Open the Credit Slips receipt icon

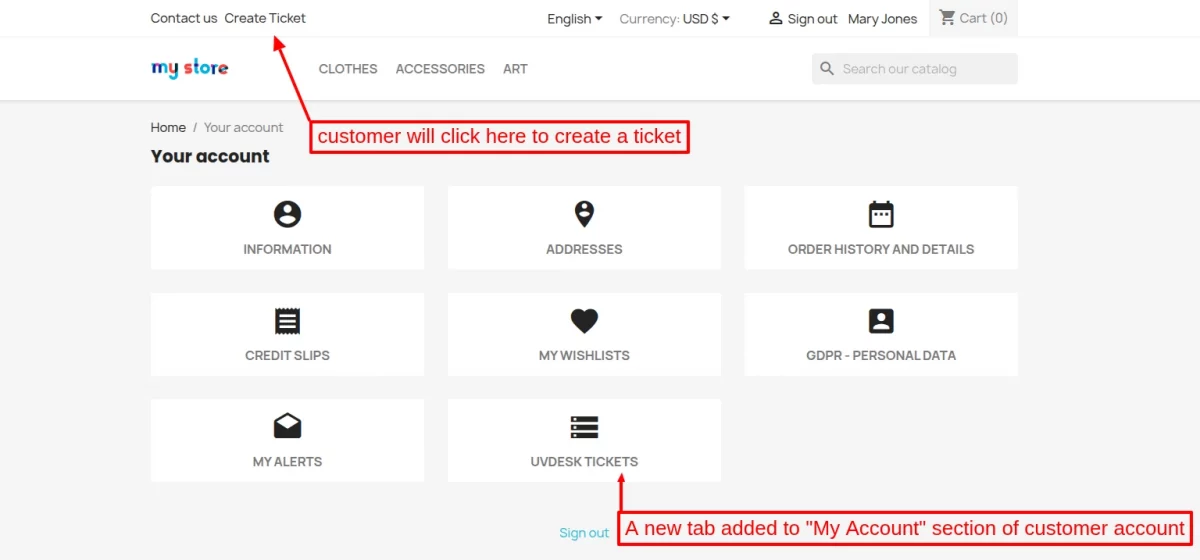click(x=287, y=321)
